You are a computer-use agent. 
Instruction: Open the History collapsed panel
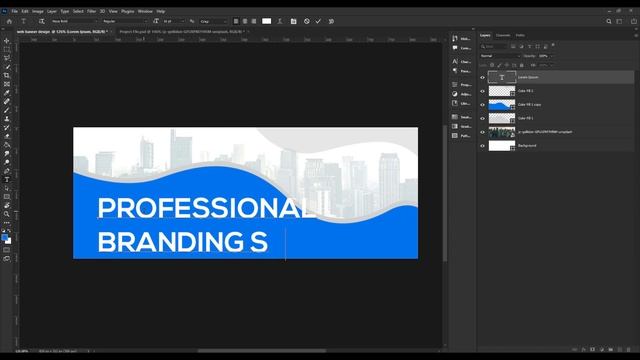point(462,38)
